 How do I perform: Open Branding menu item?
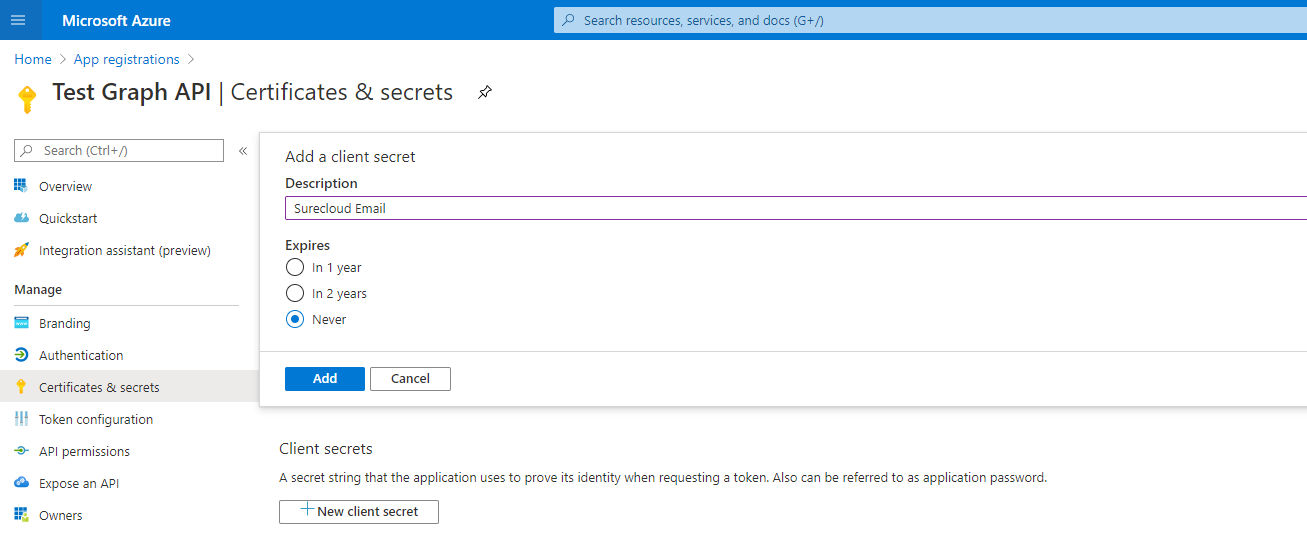[65, 323]
